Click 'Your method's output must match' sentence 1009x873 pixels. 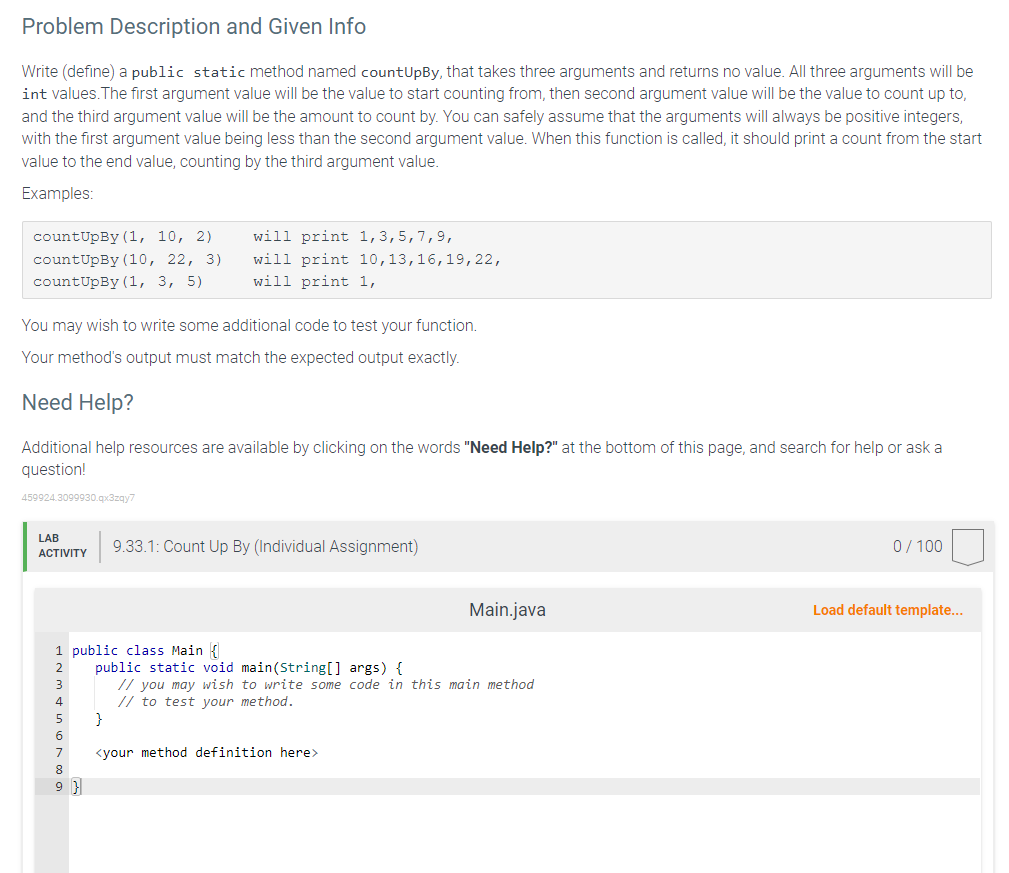point(241,358)
